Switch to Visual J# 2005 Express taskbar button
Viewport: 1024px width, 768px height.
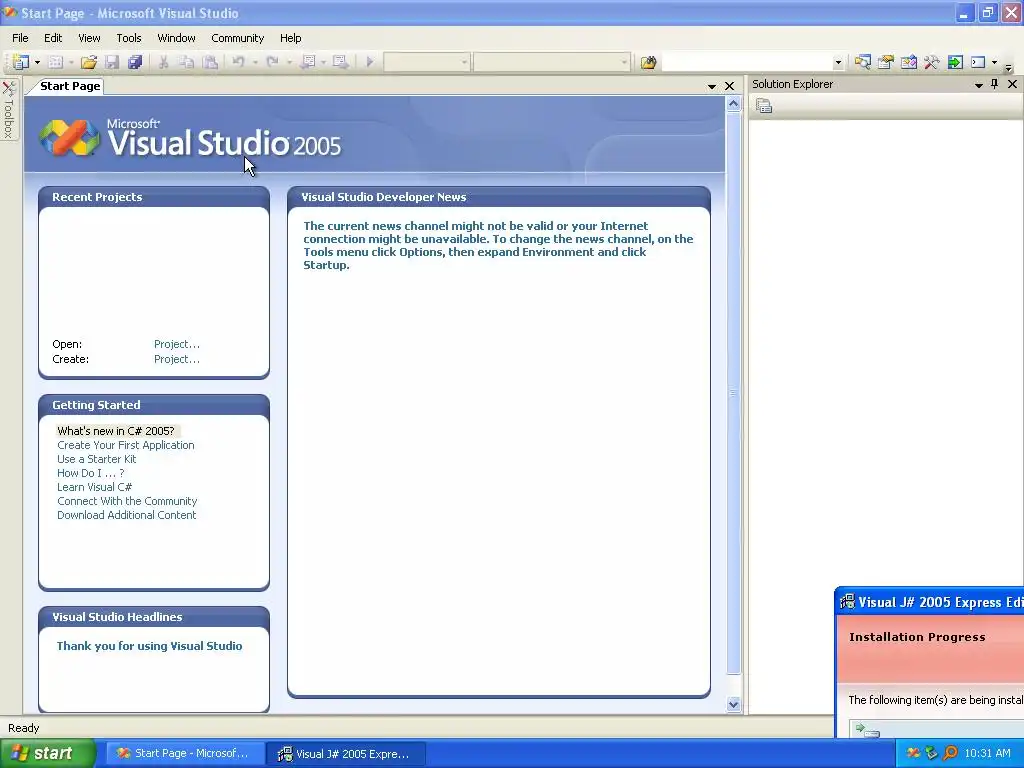345,754
